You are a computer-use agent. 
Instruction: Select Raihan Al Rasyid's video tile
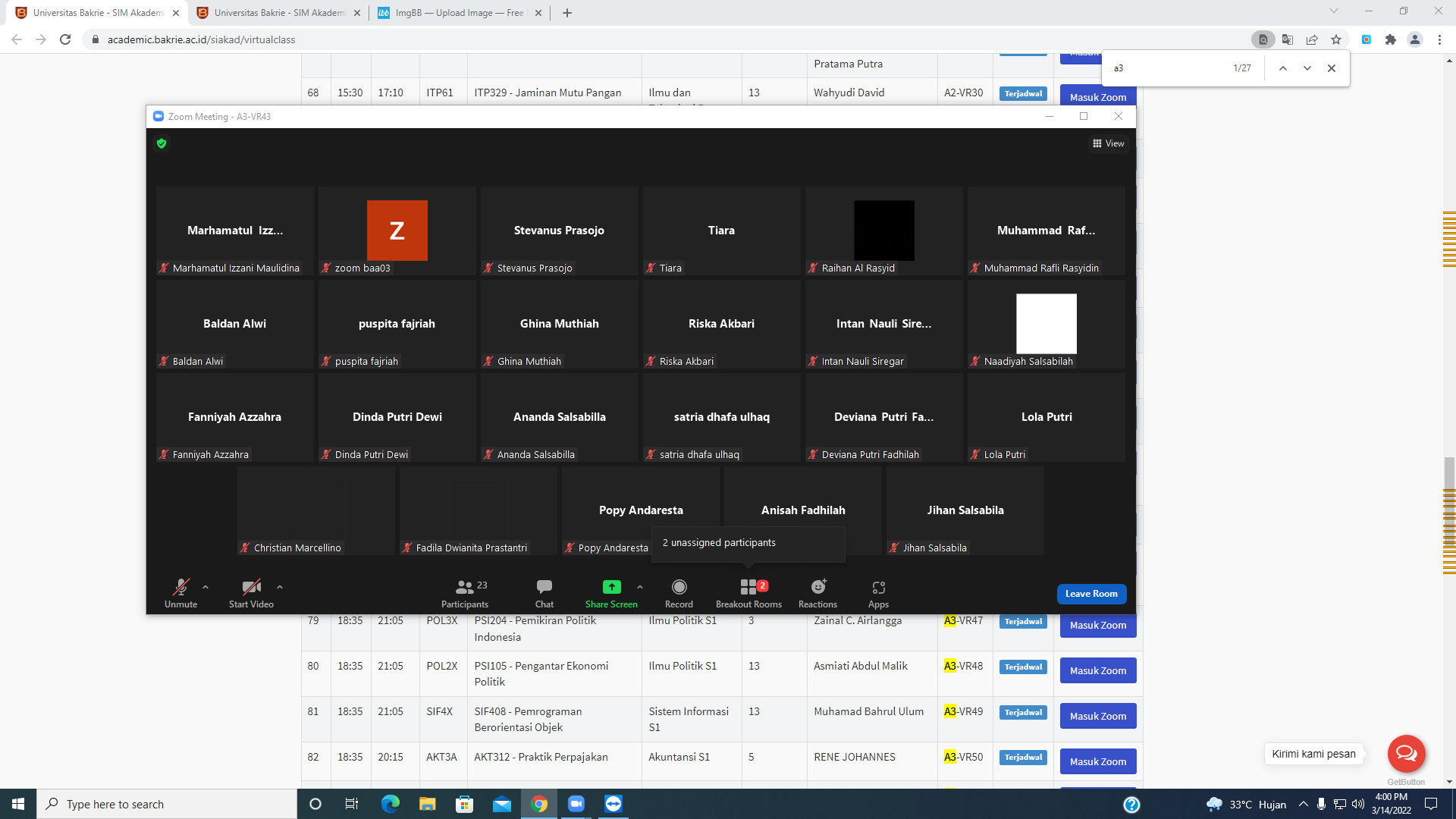tap(884, 231)
